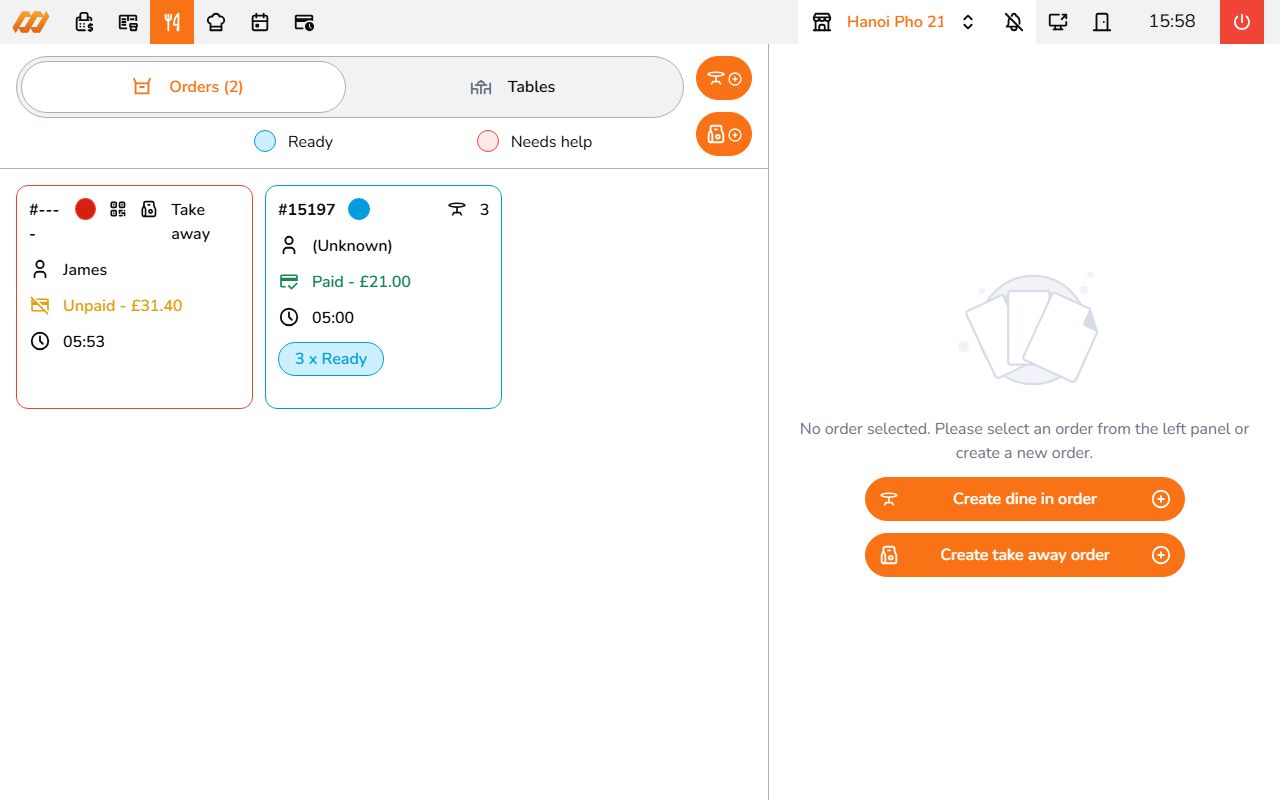
Task: Click the unpaid card icon on James order
Action: coord(40,305)
